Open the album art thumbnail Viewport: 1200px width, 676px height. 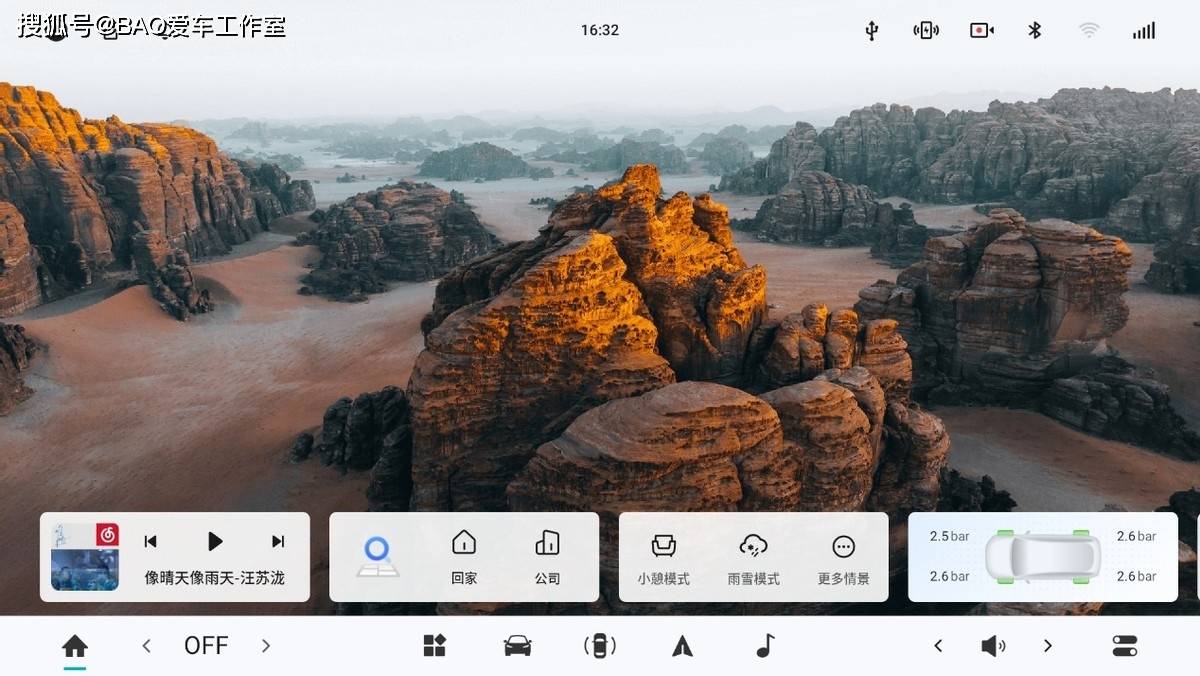click(x=85, y=557)
